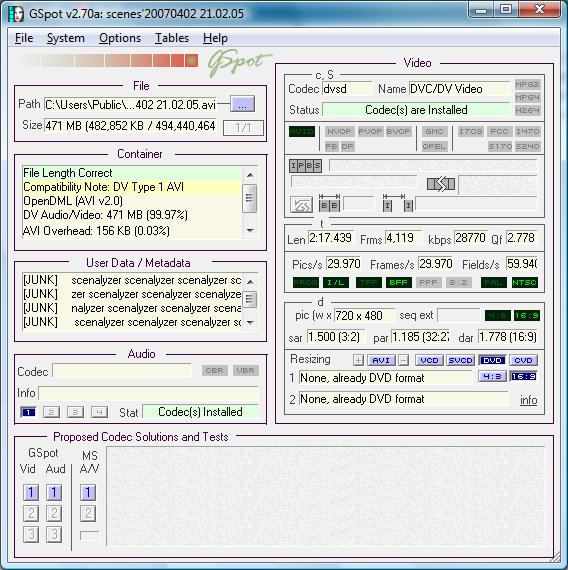Click the plus button beside AVI
The image size is (568, 570).
[358, 360]
